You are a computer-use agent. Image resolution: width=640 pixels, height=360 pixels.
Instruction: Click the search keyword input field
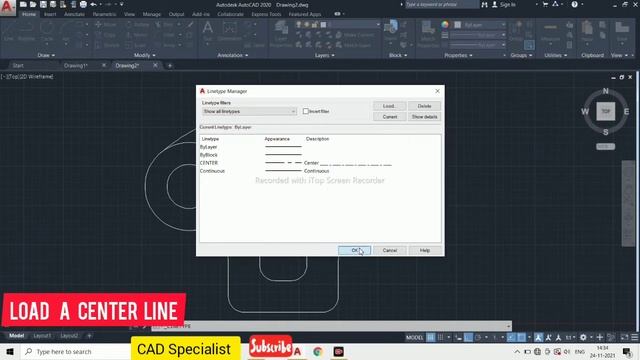pos(441,4)
